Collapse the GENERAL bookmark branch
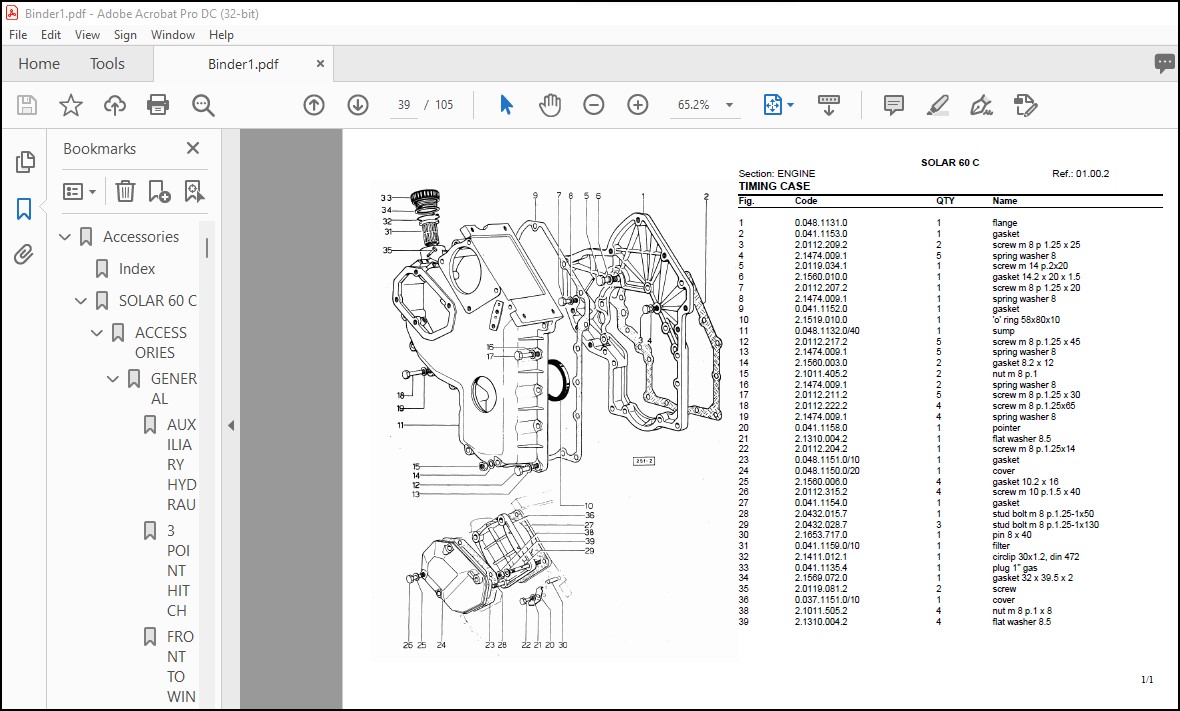Viewport: 1180px width, 711px height. click(x=112, y=379)
